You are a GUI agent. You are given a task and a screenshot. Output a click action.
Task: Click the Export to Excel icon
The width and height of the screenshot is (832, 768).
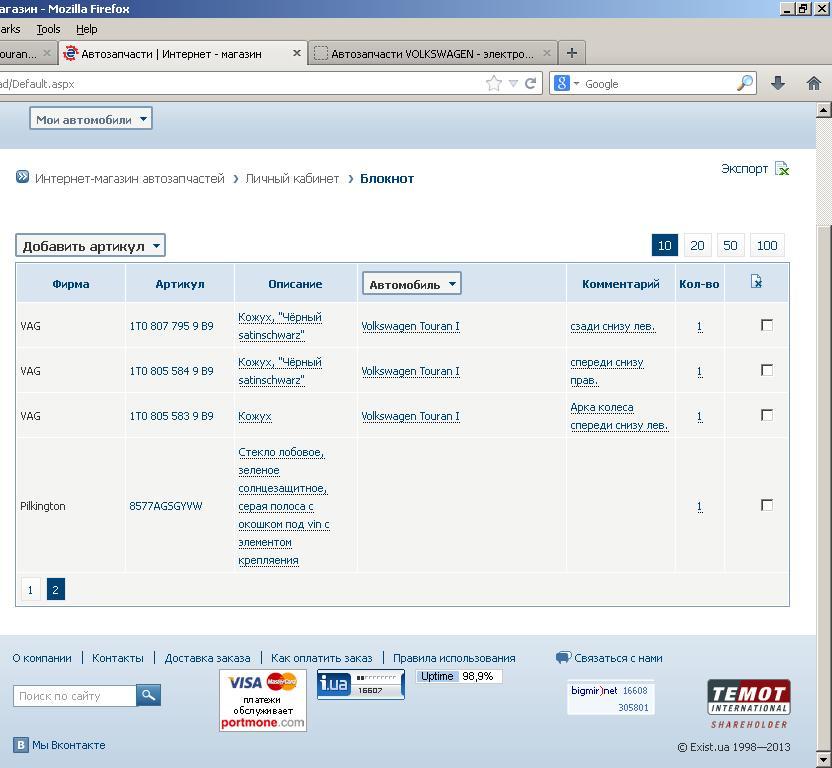pos(782,169)
